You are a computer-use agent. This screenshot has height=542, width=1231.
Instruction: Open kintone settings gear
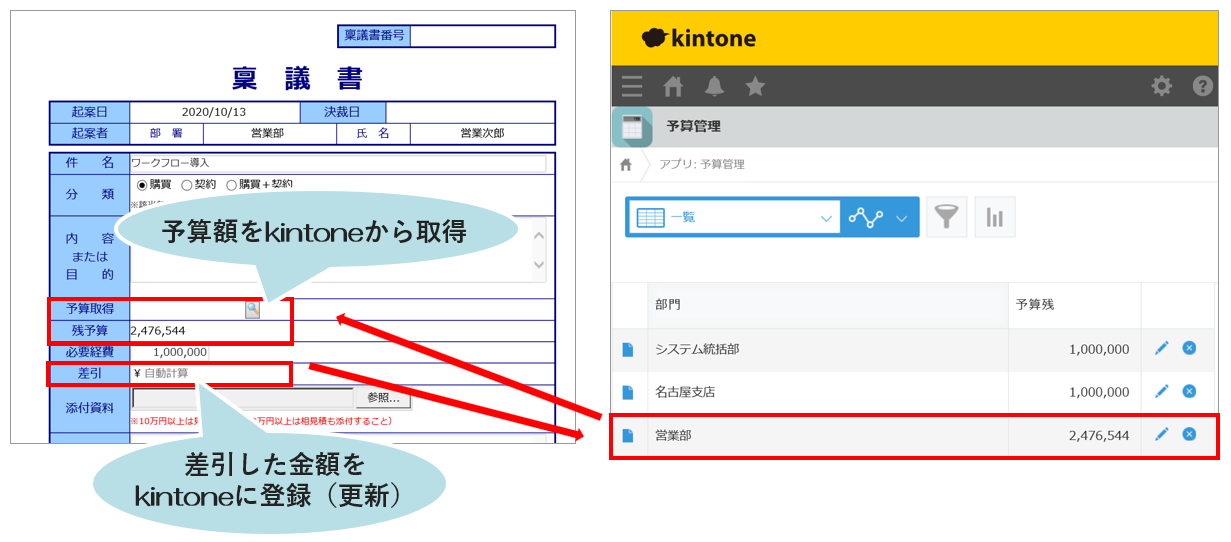click(x=1161, y=86)
